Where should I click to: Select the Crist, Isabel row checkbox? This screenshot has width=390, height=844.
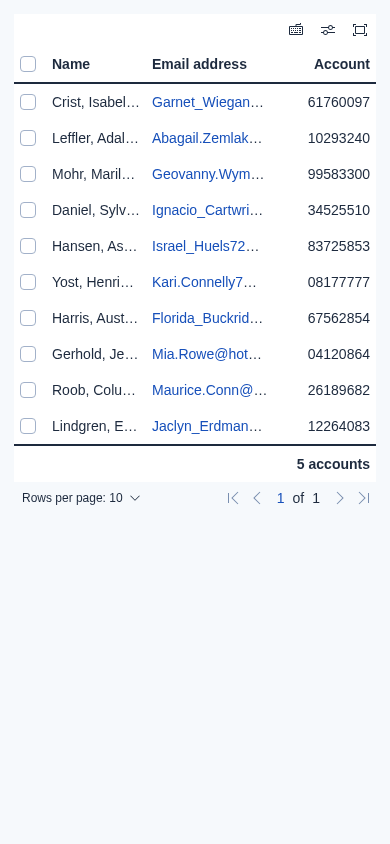(28, 102)
